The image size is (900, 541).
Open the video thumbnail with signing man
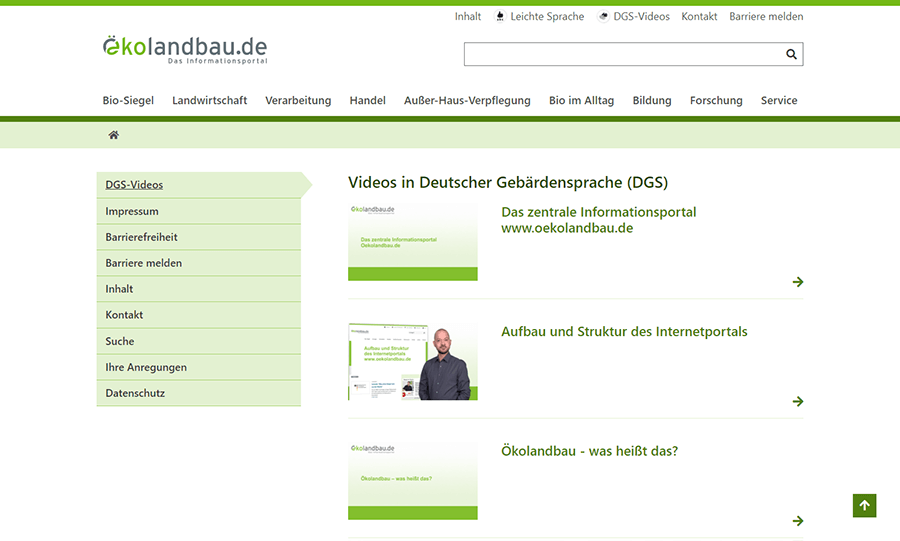click(x=413, y=362)
